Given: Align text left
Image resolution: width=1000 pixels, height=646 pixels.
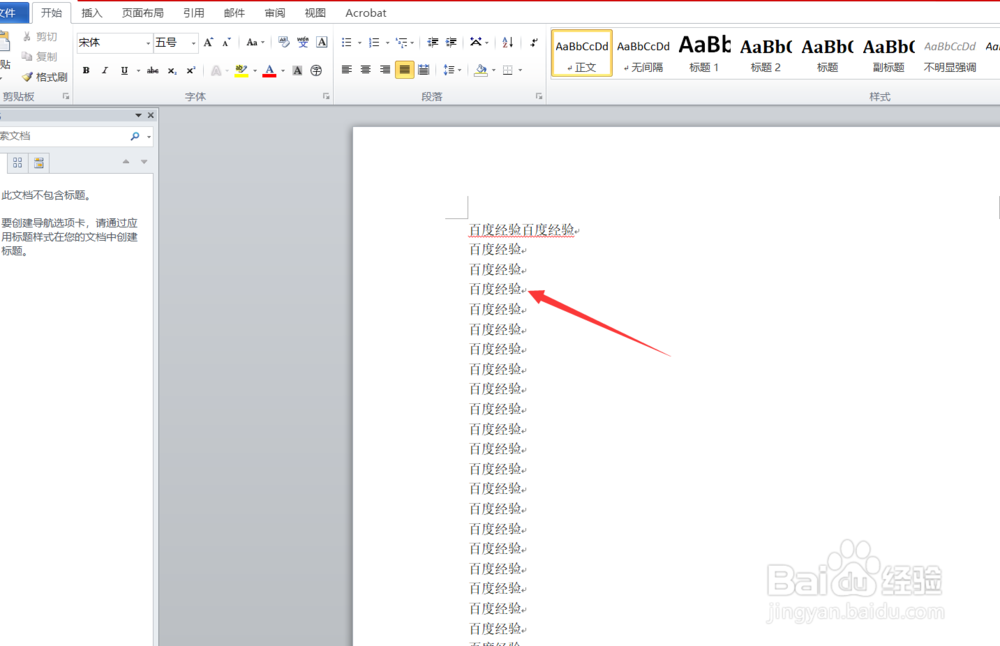Looking at the screenshot, I should tap(347, 70).
